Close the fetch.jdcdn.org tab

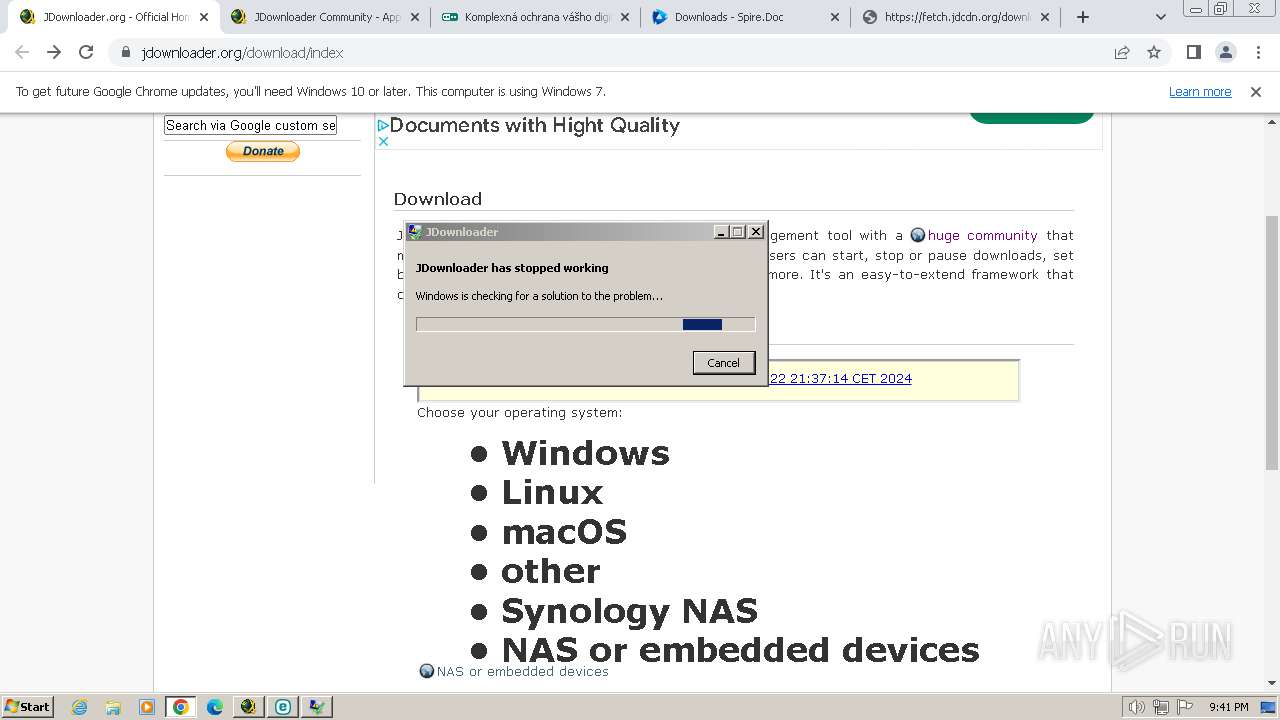[1046, 17]
